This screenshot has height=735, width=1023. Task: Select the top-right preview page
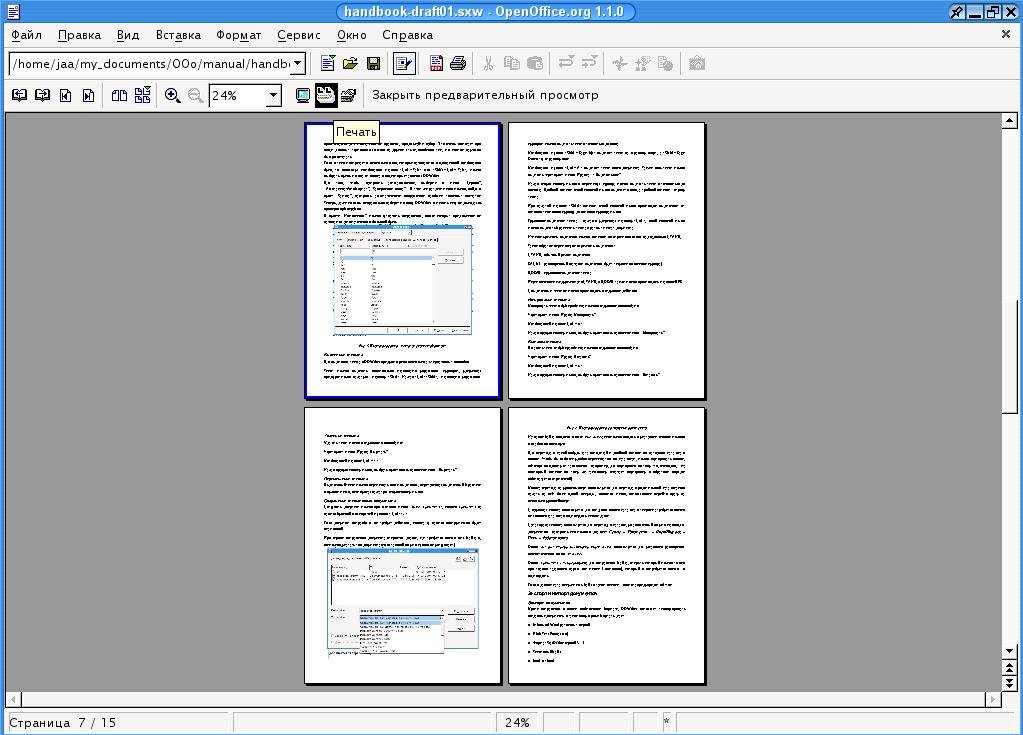pyautogui.click(x=607, y=260)
